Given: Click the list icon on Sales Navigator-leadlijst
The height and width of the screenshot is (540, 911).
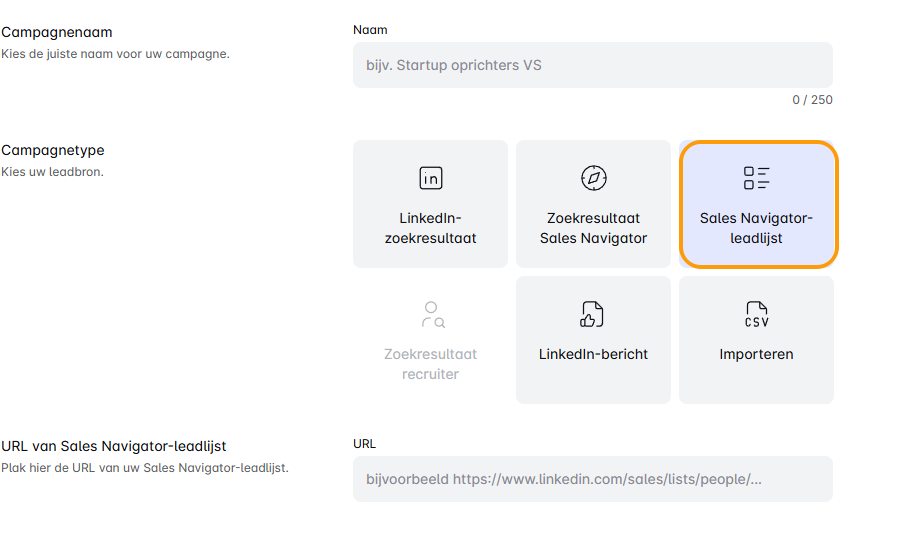Looking at the screenshot, I should 756,178.
